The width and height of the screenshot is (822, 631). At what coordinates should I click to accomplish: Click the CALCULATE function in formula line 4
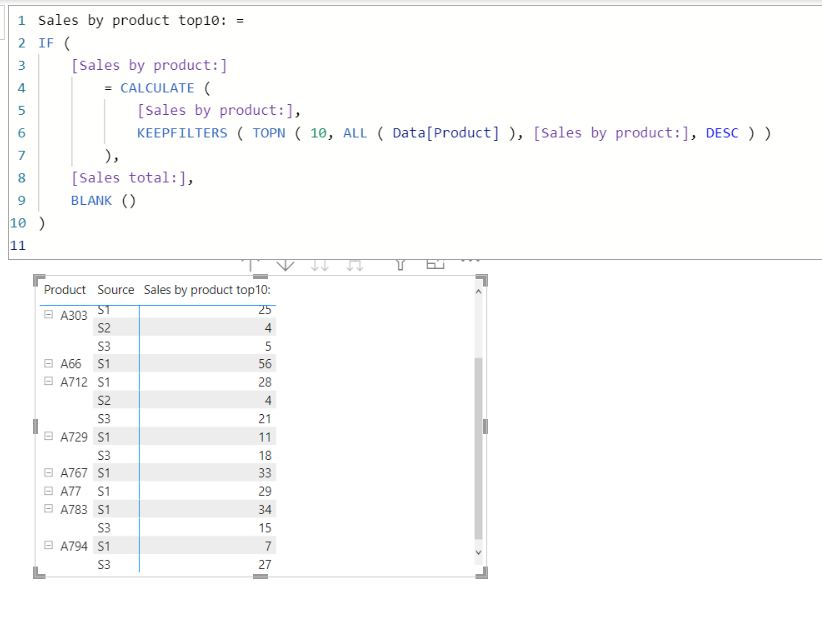[x=157, y=88]
